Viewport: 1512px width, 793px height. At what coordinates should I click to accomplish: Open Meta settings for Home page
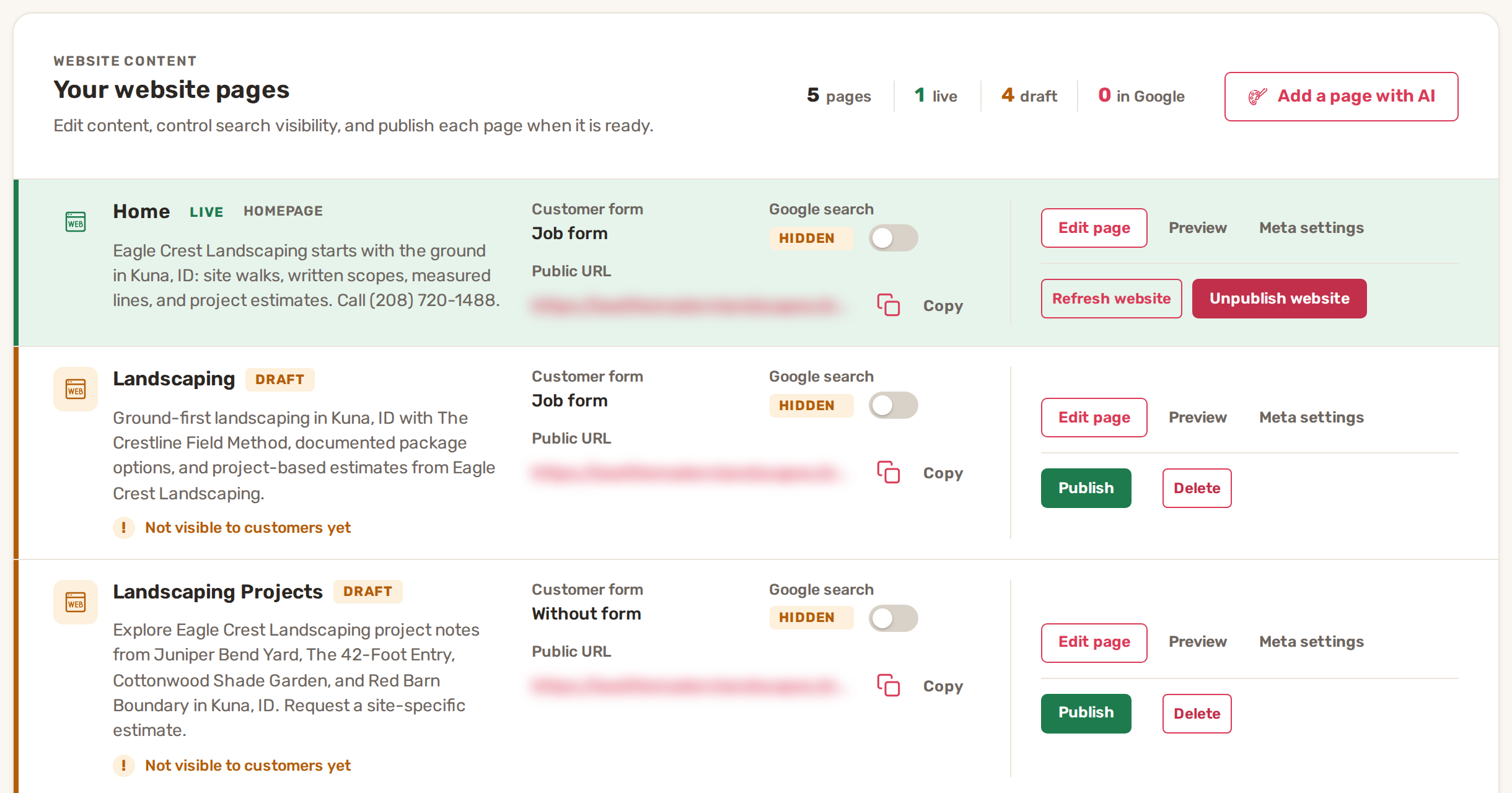click(x=1311, y=228)
